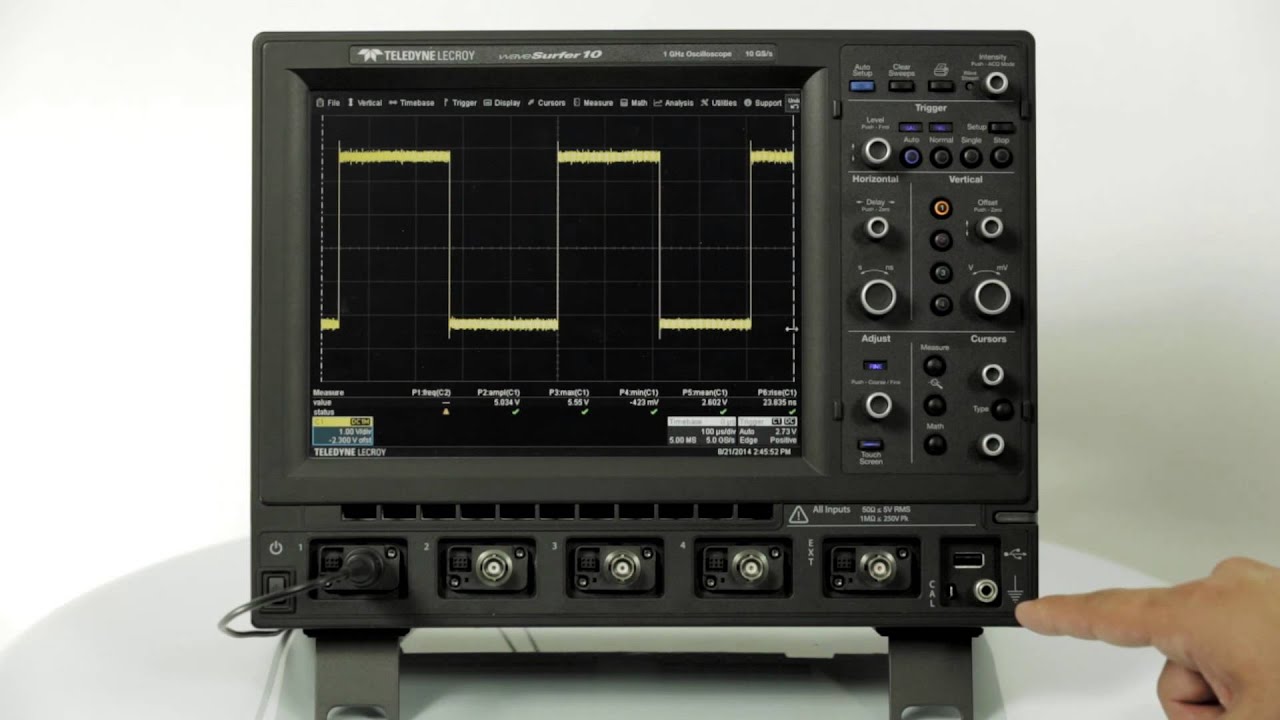Toggle the channel 3 button
Image resolution: width=1280 pixels, height=720 pixels.
941,272
